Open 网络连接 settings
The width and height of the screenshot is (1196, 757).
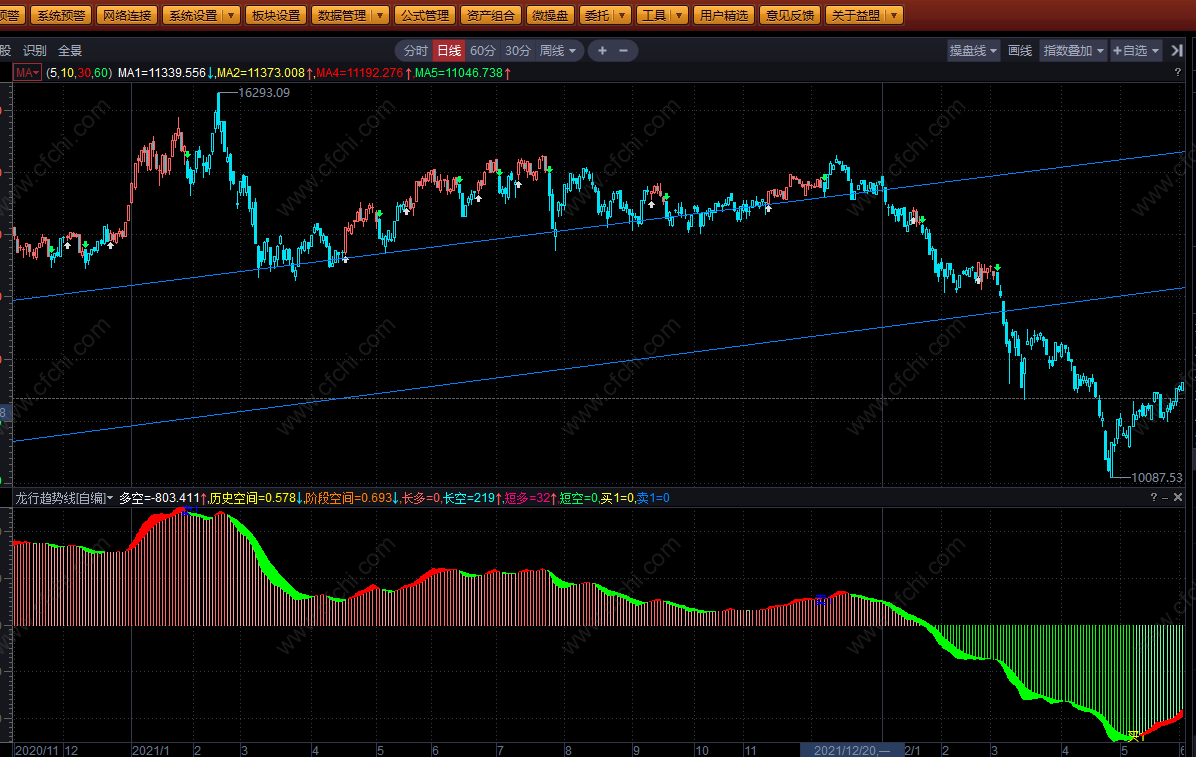[x=127, y=15]
